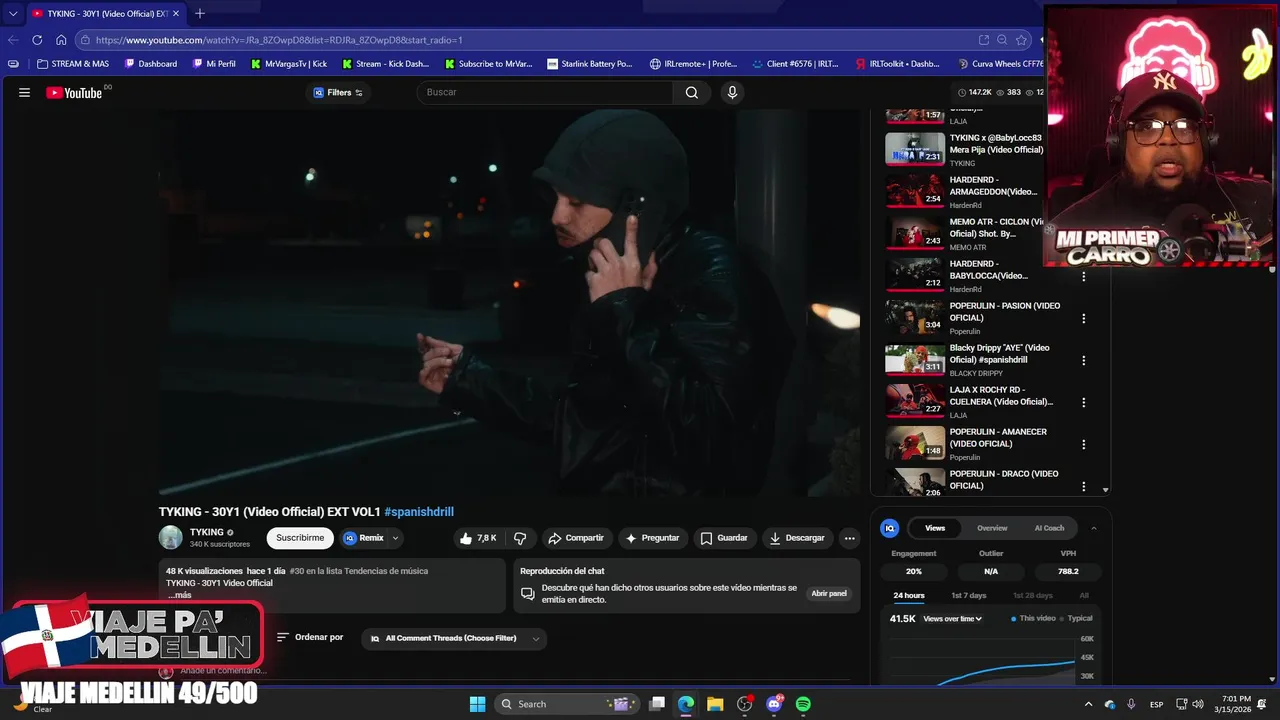Image resolution: width=1280 pixels, height=720 pixels.
Task: Click the Compartir share button
Action: coord(576,538)
